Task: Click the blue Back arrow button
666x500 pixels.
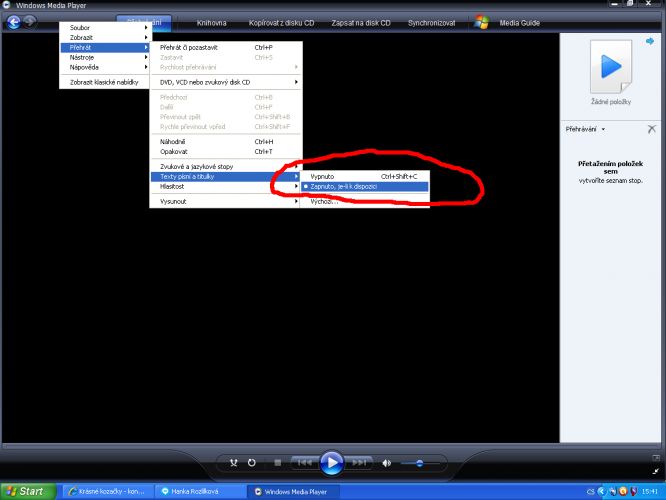Action: [14, 22]
